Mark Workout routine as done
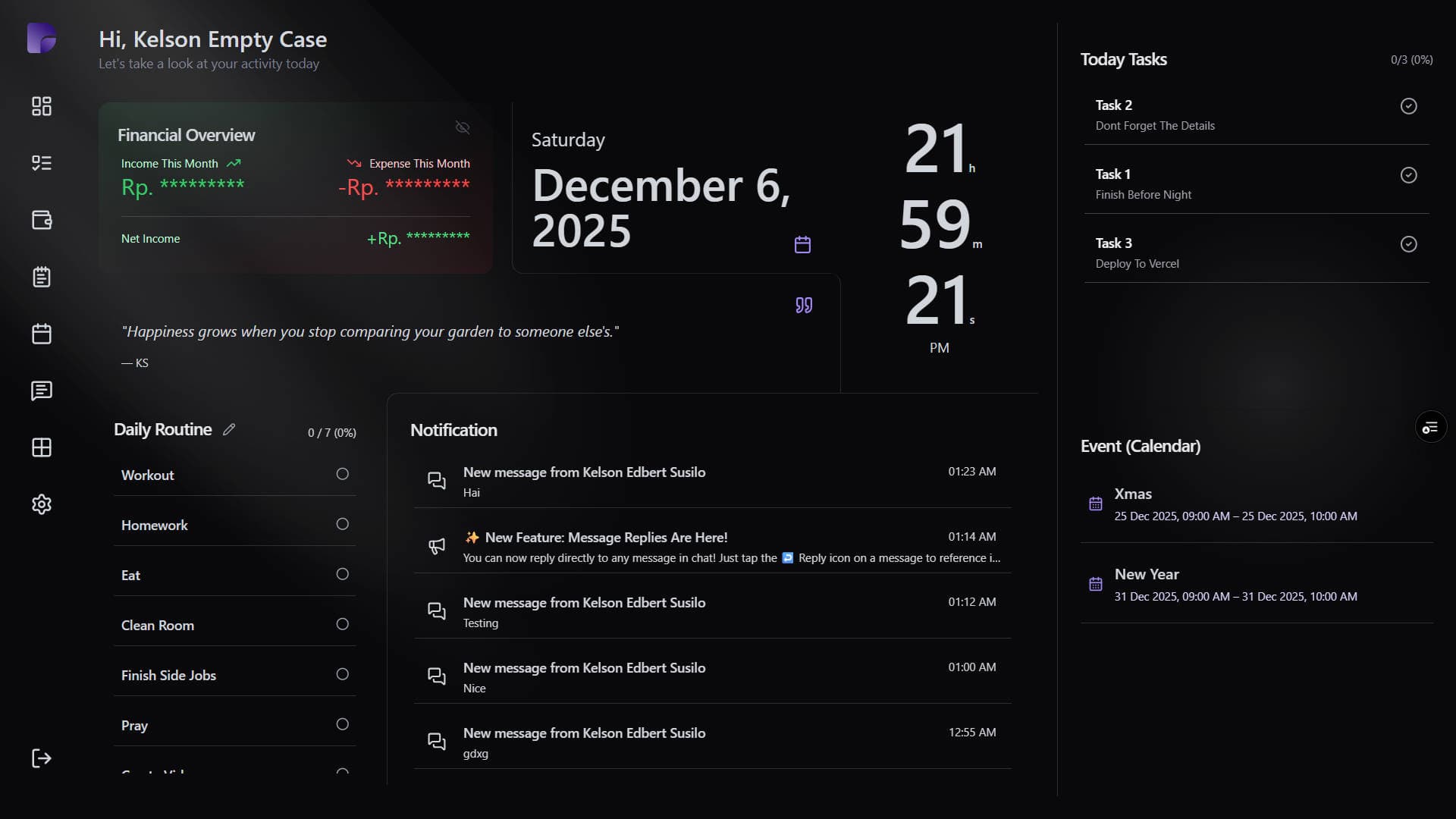1456x819 pixels. 343,474
